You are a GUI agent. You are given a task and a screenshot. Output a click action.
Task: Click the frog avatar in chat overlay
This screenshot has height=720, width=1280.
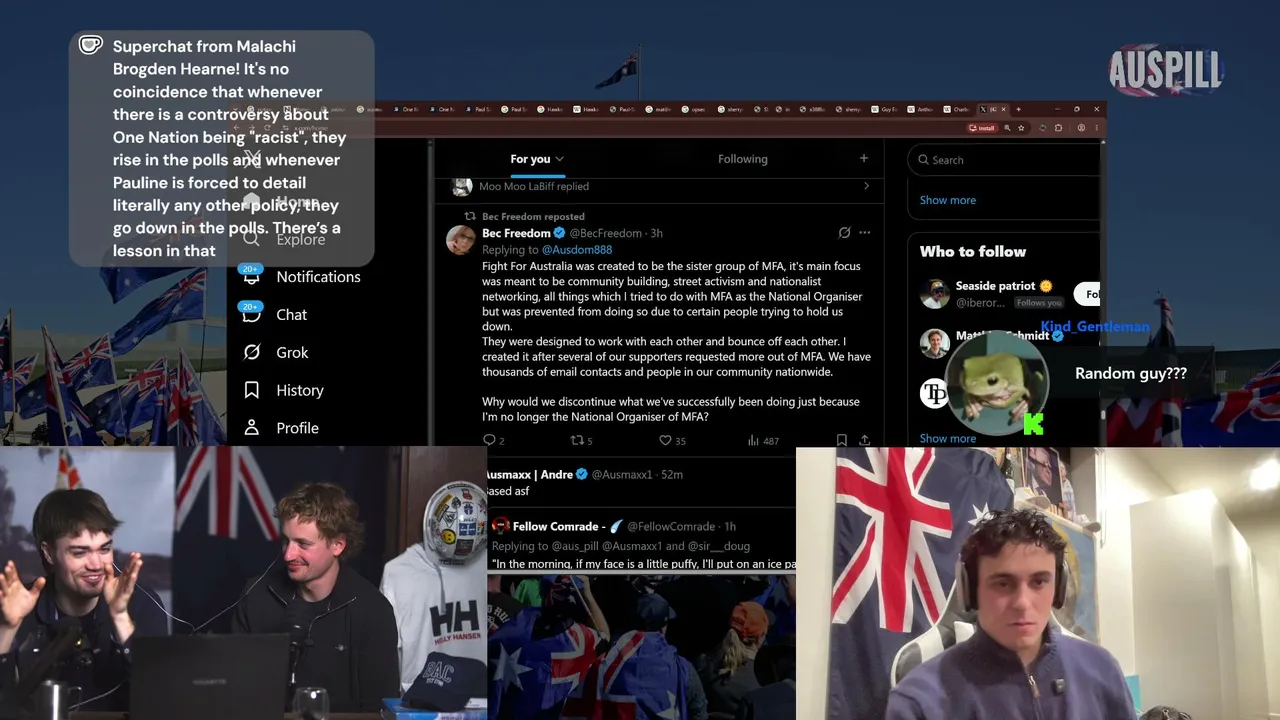(x=996, y=384)
